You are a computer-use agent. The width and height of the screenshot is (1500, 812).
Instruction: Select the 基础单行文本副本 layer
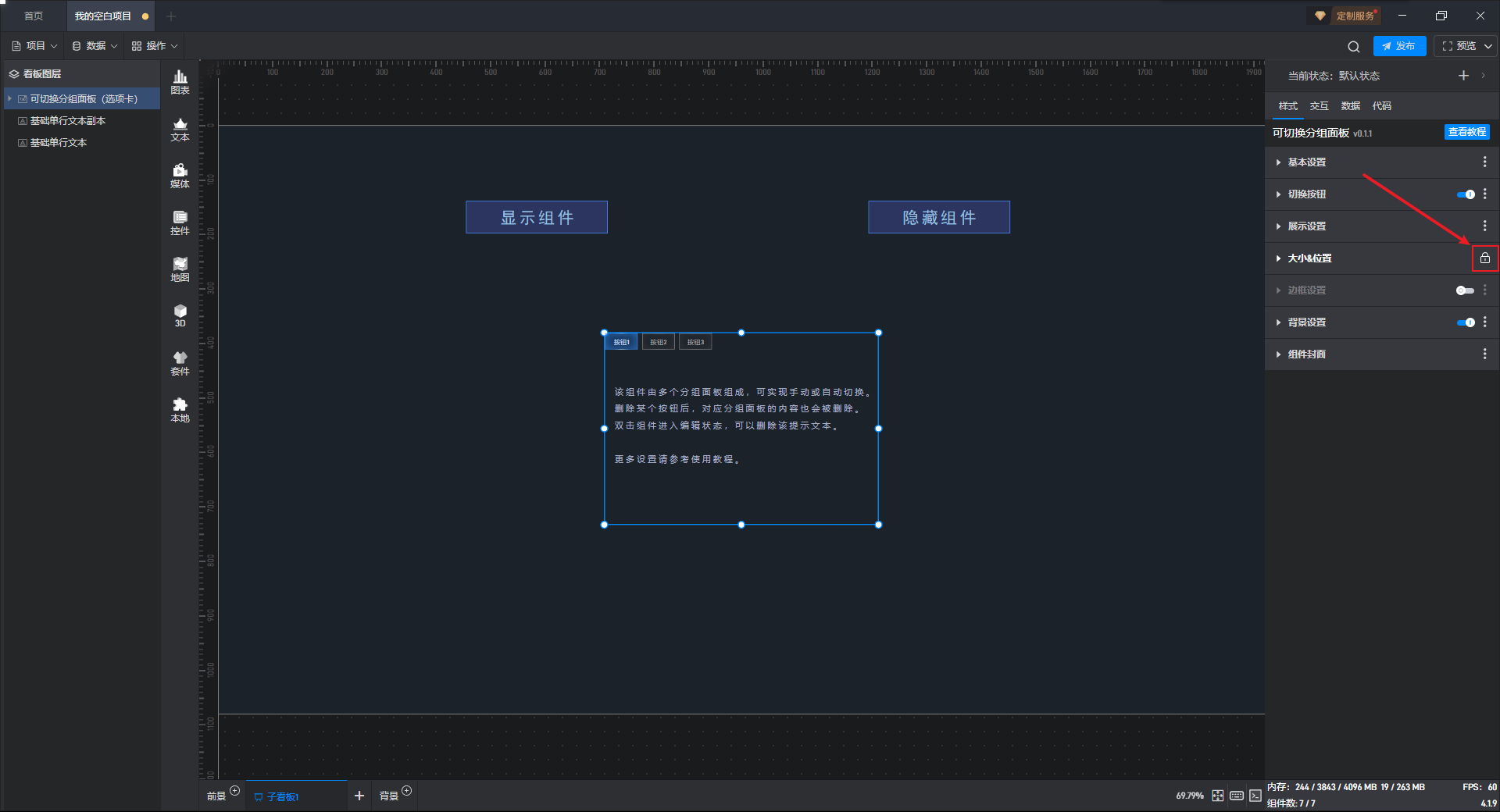(x=82, y=121)
